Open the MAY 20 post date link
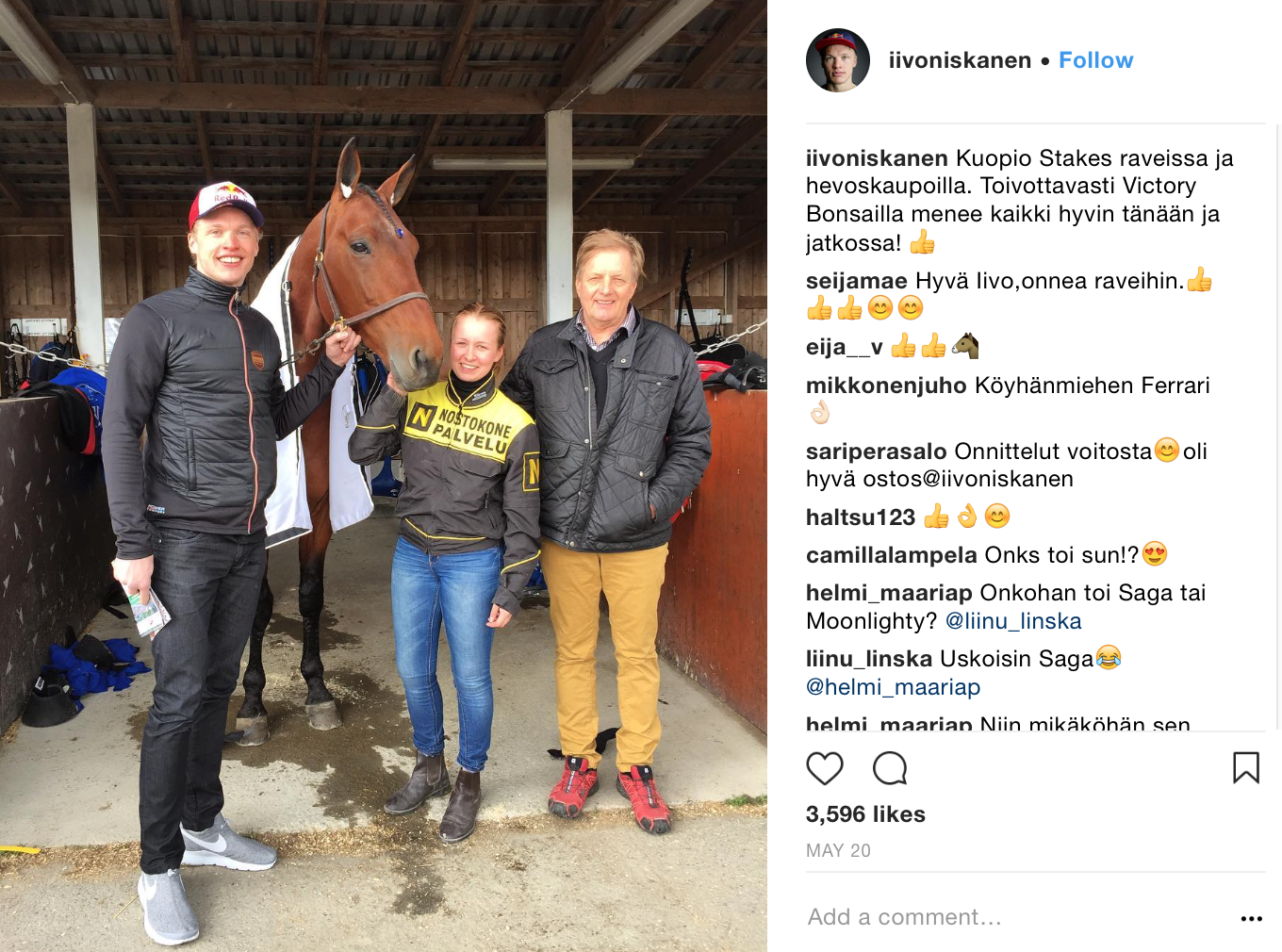 838,850
